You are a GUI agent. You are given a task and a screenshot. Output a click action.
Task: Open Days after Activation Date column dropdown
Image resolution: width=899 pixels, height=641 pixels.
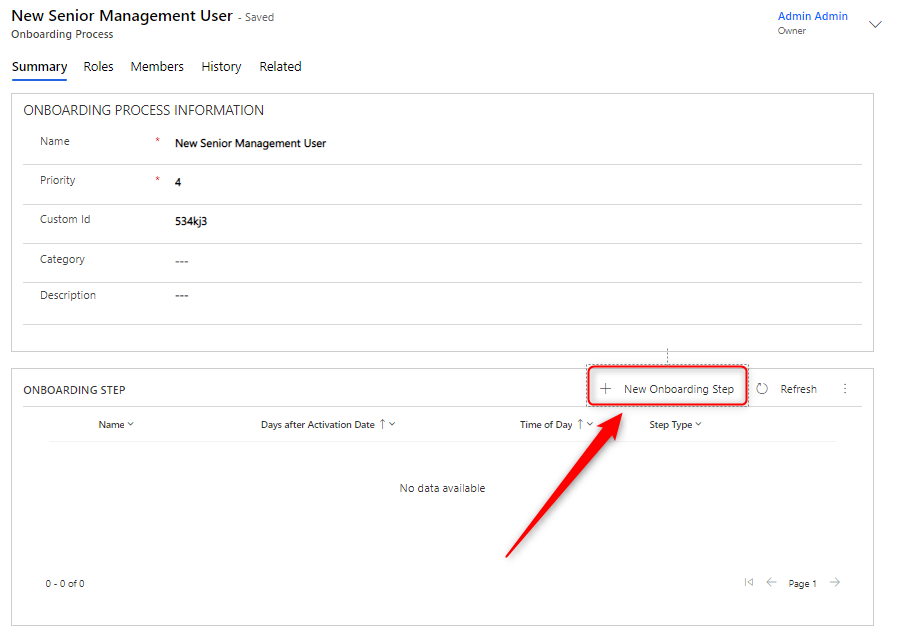pyautogui.click(x=392, y=425)
